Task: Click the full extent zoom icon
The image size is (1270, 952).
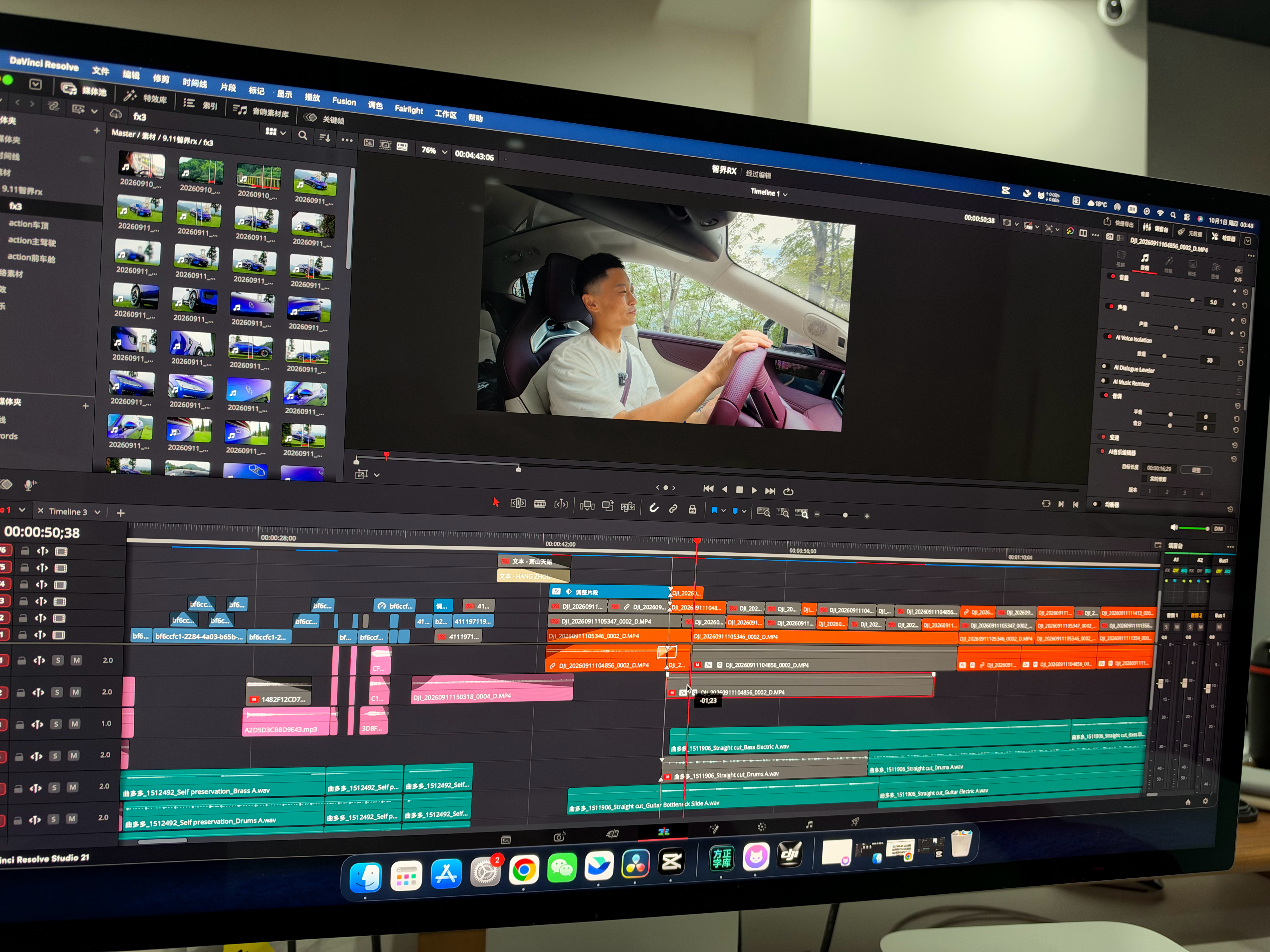Action: (x=763, y=512)
